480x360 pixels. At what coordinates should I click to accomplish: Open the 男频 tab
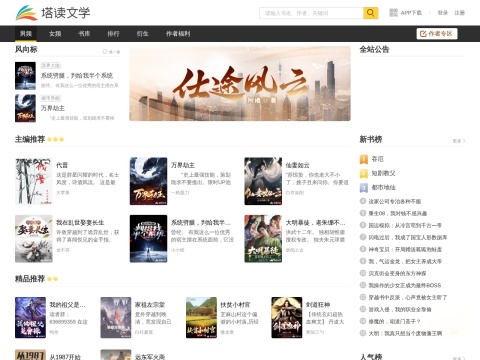pos(26,33)
